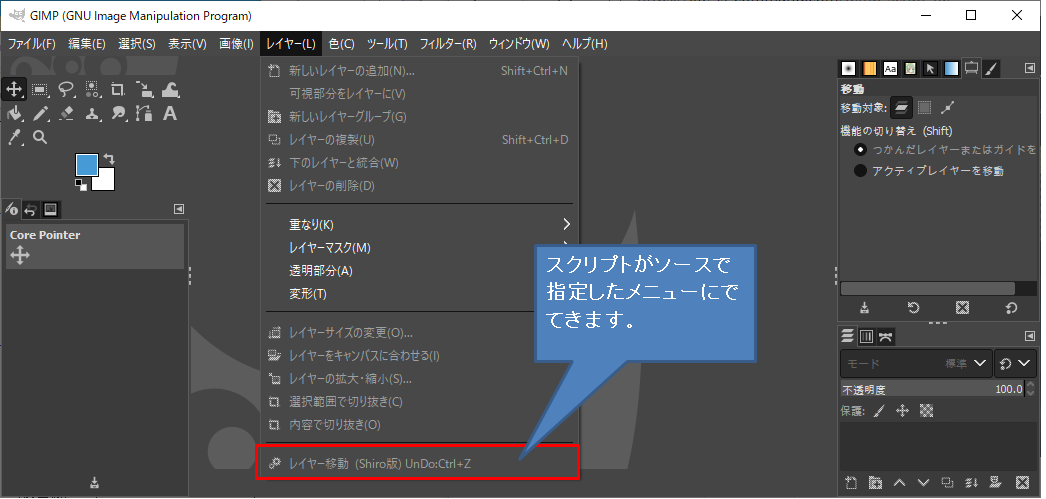The height and width of the screenshot is (499, 1046).
Task: Choose 新しいレイヤーの追加(N)... menu entry
Action: (x=420, y=71)
